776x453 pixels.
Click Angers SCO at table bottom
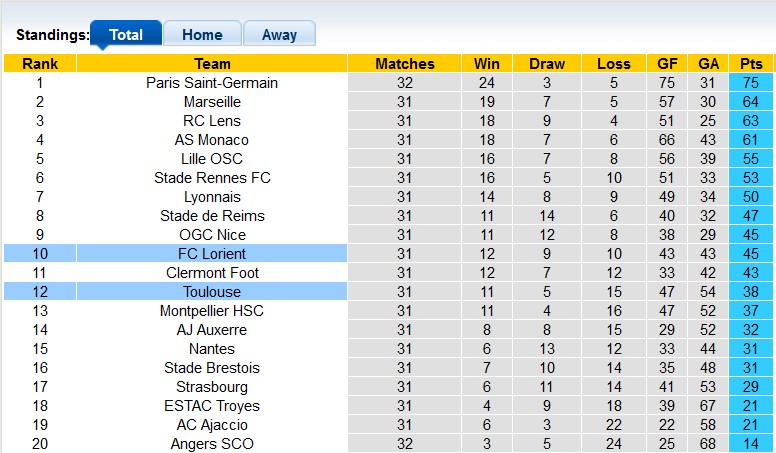pos(212,444)
